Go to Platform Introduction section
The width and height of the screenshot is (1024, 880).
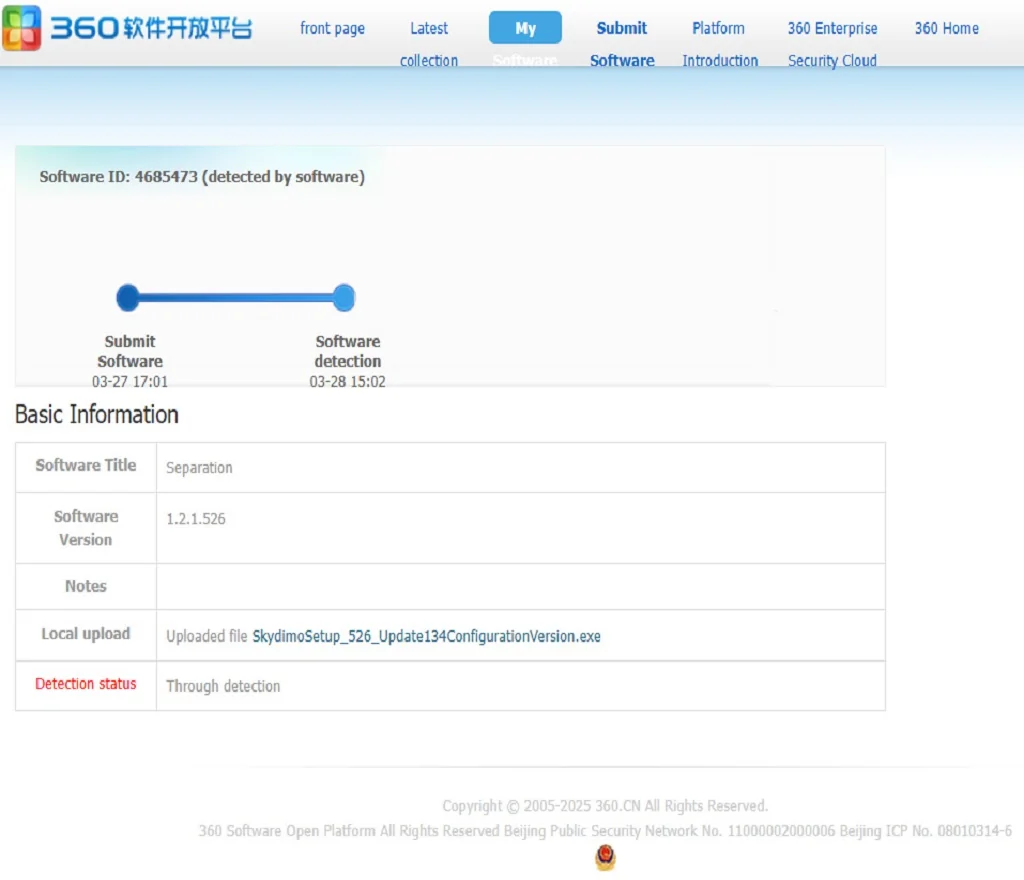[x=719, y=44]
